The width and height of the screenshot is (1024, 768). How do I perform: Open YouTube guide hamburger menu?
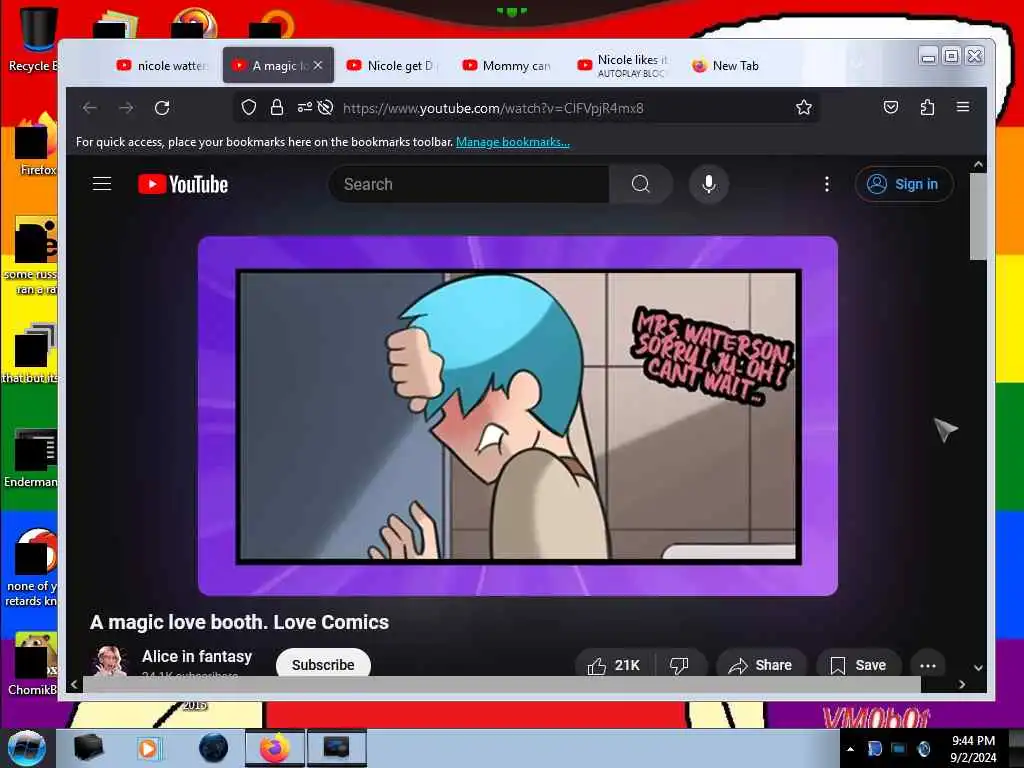102,184
